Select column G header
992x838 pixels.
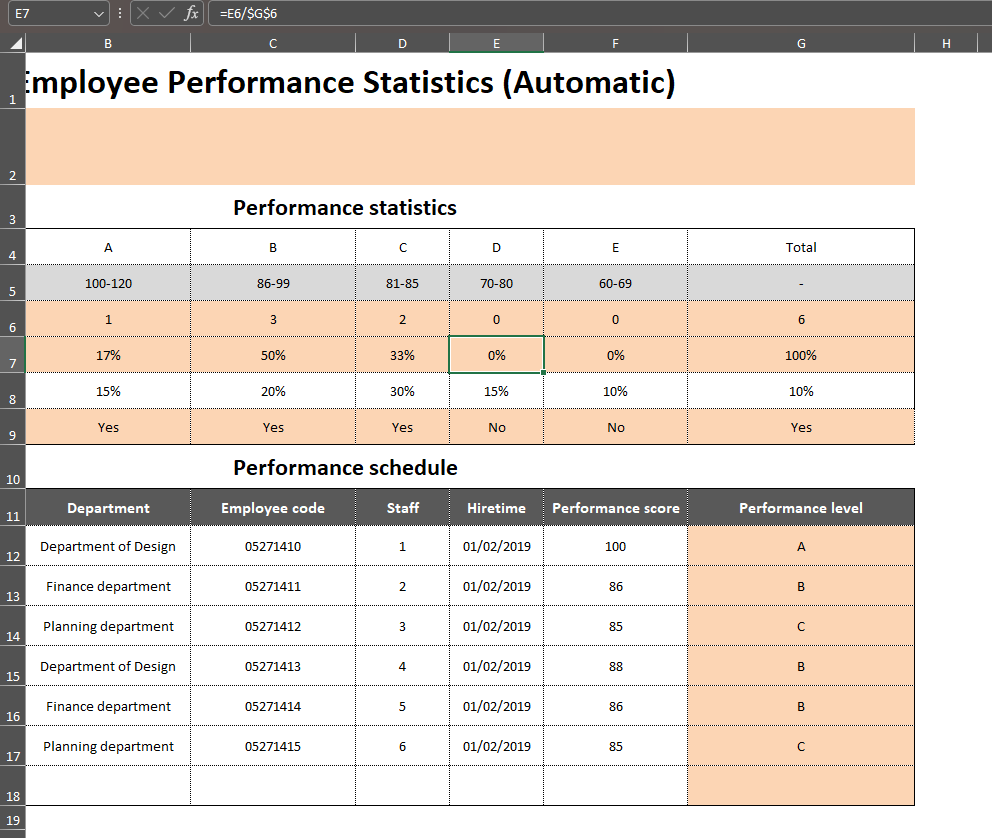(801, 43)
